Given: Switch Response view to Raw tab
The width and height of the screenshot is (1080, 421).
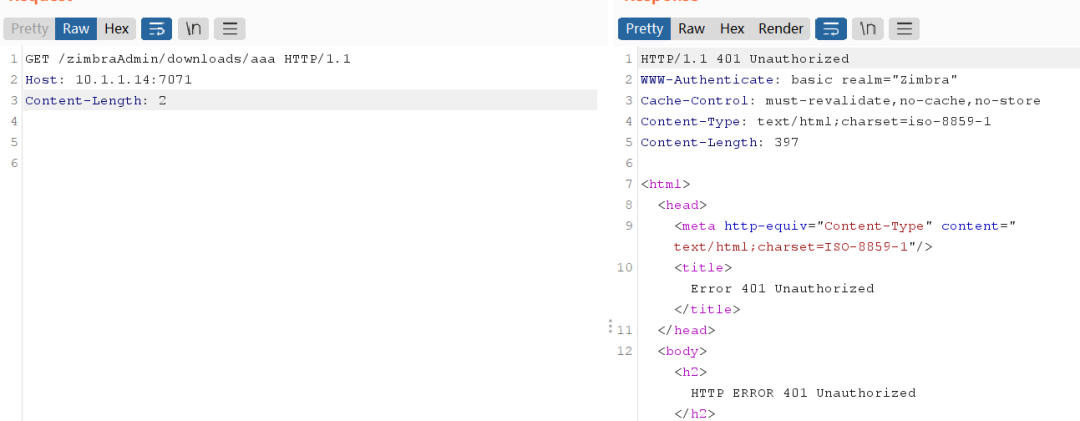Looking at the screenshot, I should tap(692, 29).
